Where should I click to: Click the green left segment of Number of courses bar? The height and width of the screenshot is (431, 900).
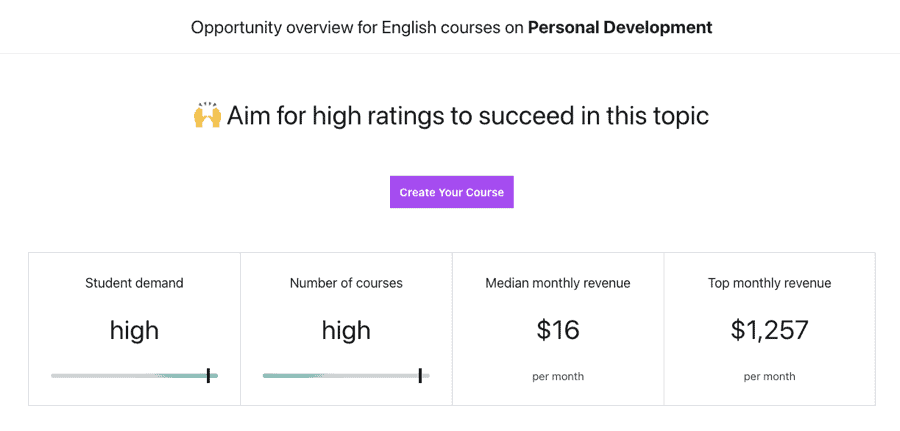[290, 376]
